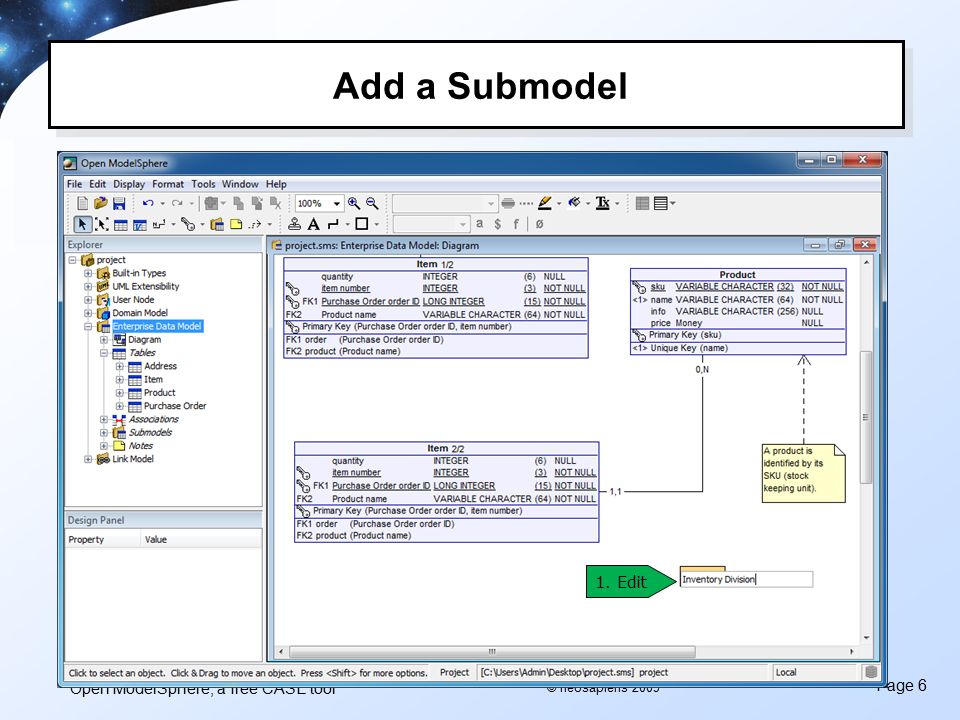Select the pointer selection tool

click(x=83, y=224)
